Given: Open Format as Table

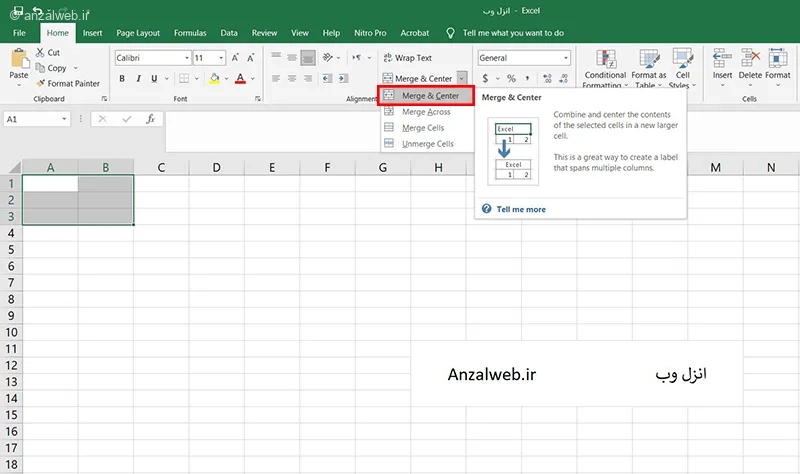Looking at the screenshot, I should click(649, 68).
